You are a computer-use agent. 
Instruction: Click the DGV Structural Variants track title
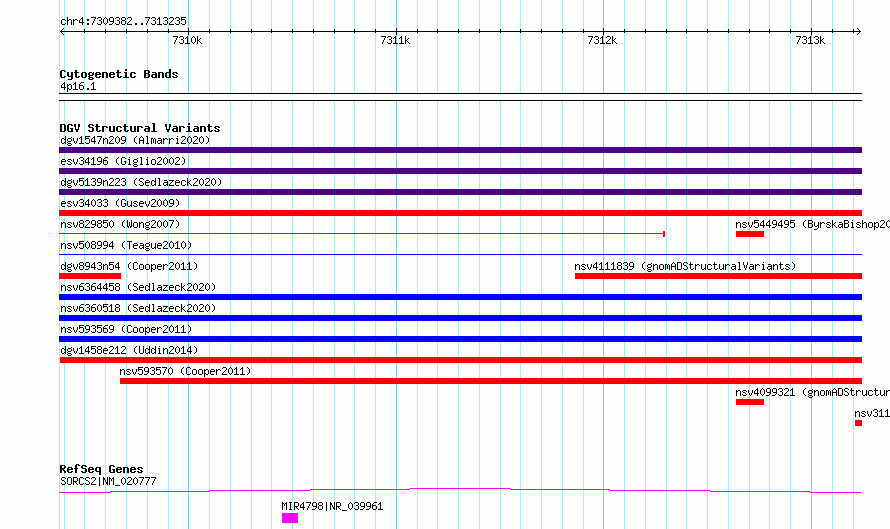pyautogui.click(x=140, y=128)
